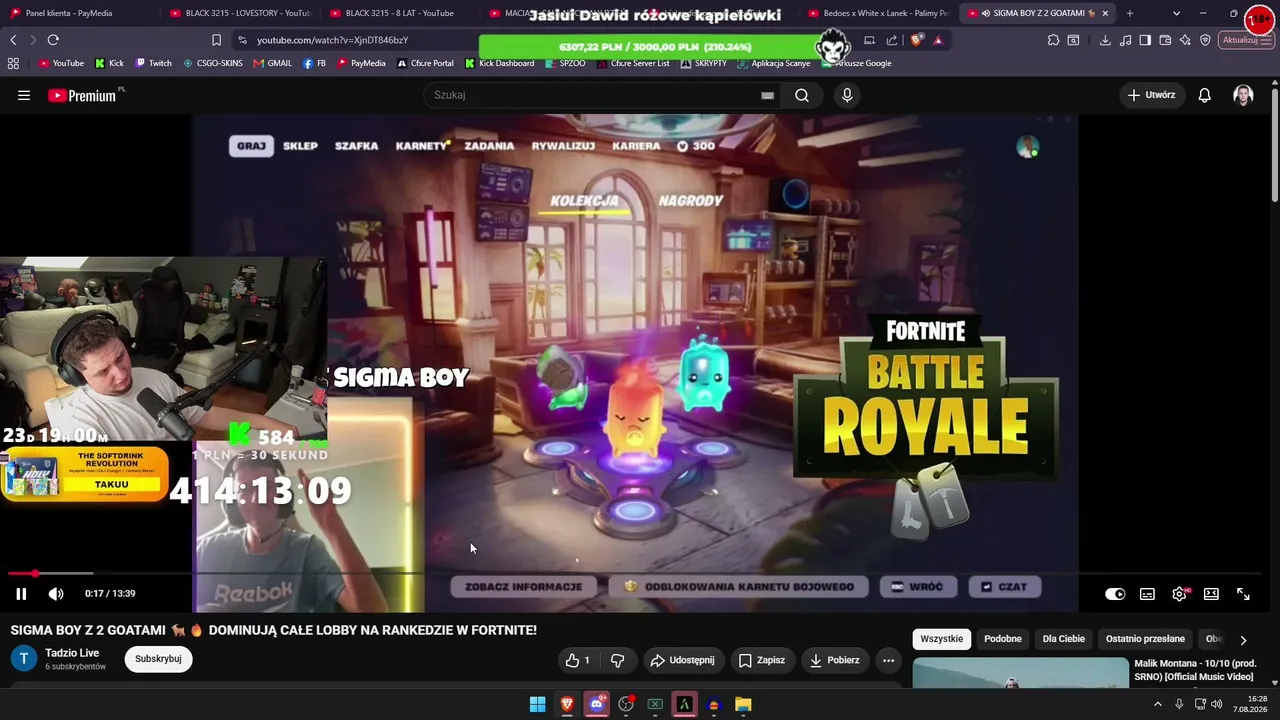Open the GMAIL bookmark

[x=272, y=63]
